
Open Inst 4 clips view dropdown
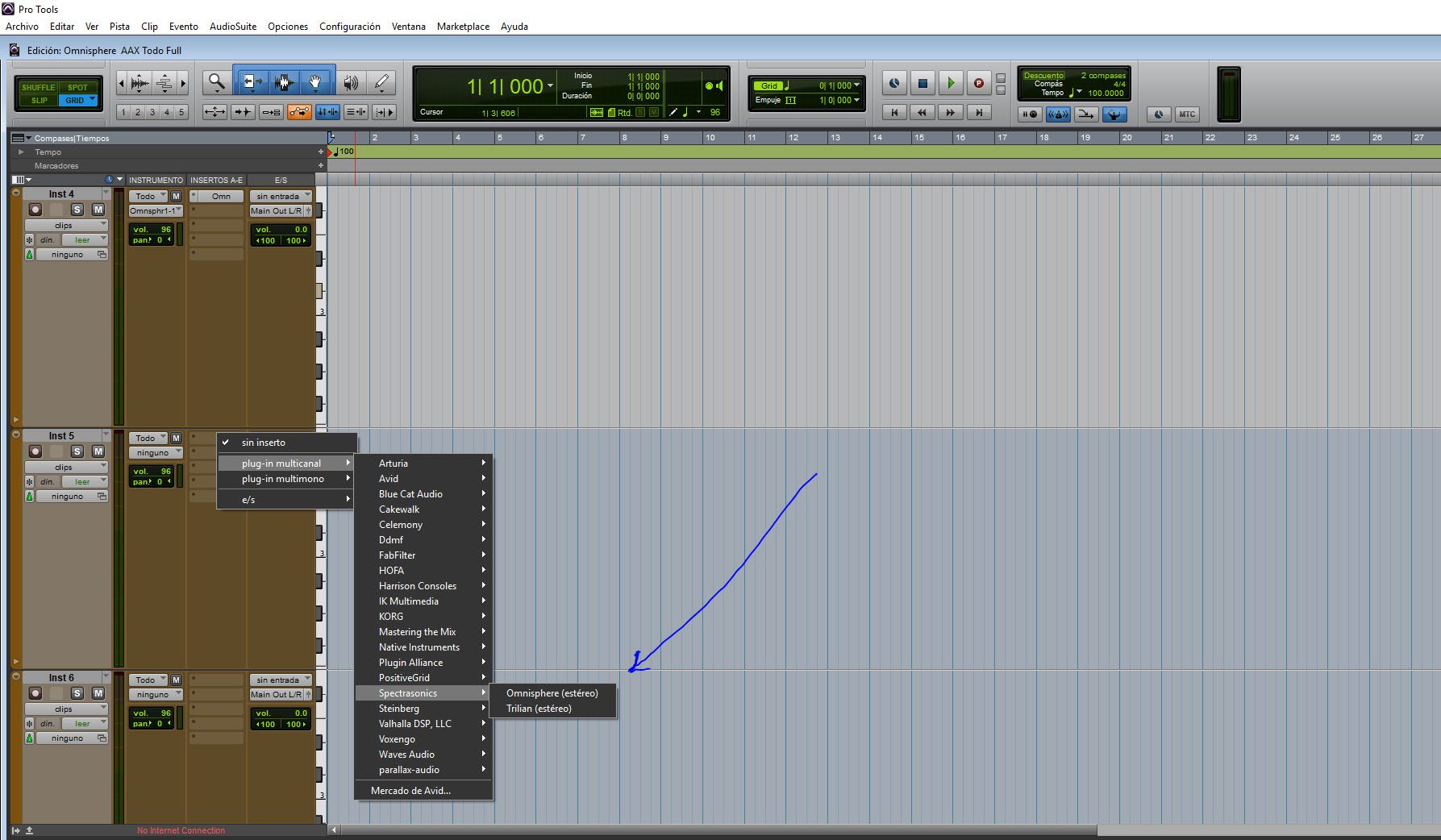(x=66, y=225)
